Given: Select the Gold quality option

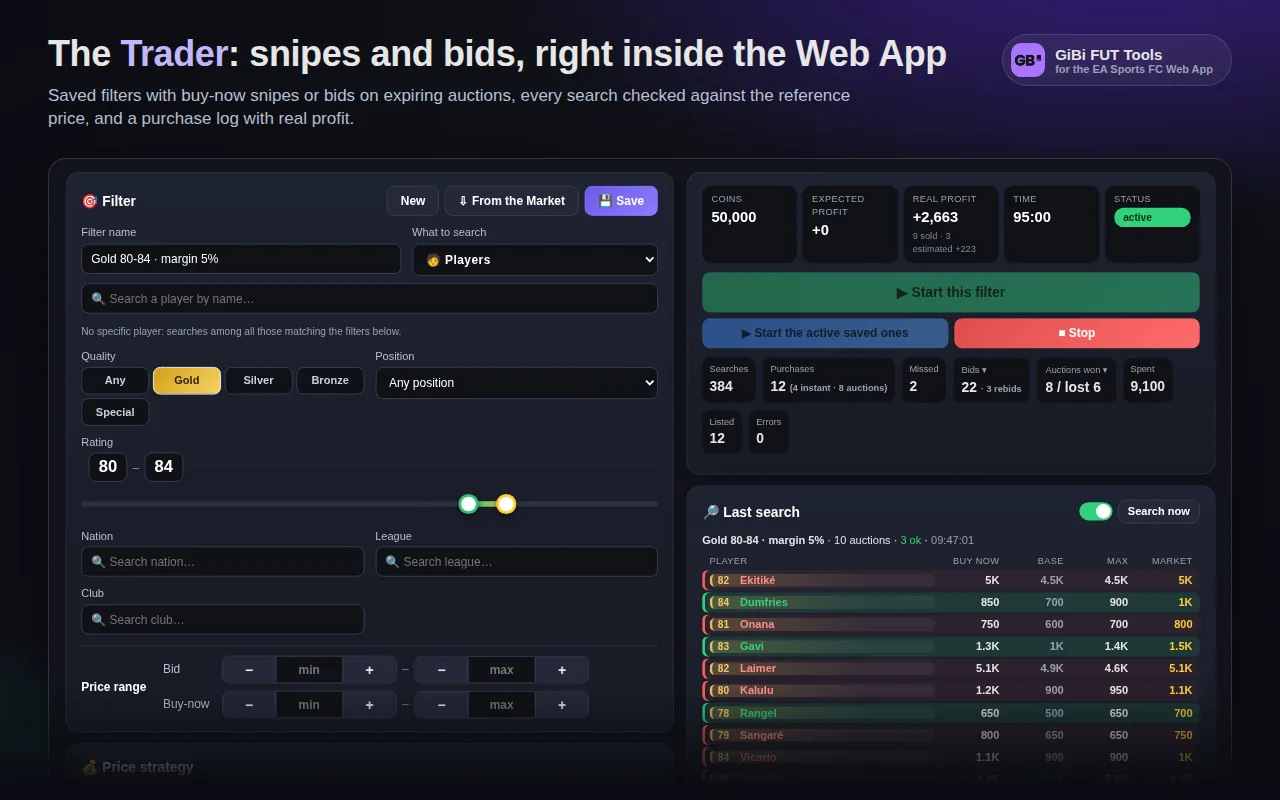Looking at the screenshot, I should click(187, 380).
